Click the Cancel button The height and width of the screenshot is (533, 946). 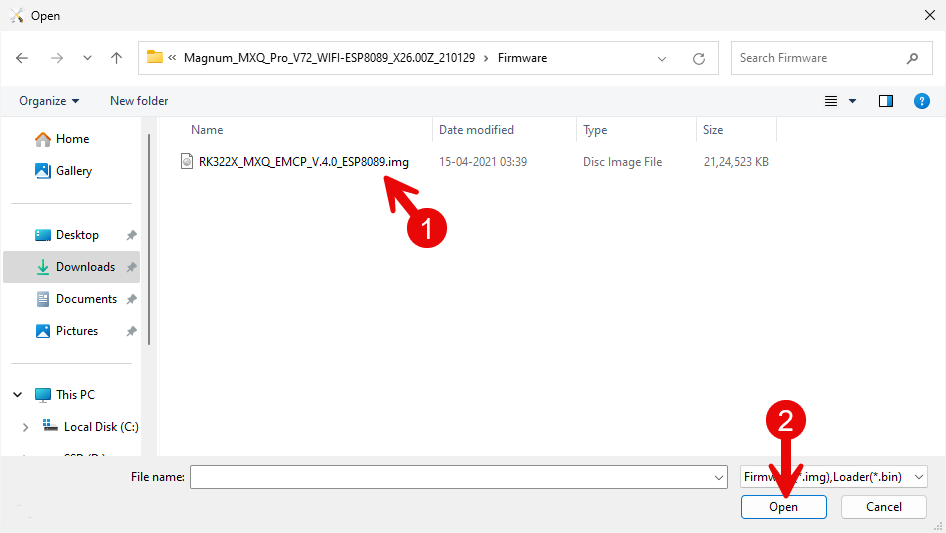click(x=884, y=507)
